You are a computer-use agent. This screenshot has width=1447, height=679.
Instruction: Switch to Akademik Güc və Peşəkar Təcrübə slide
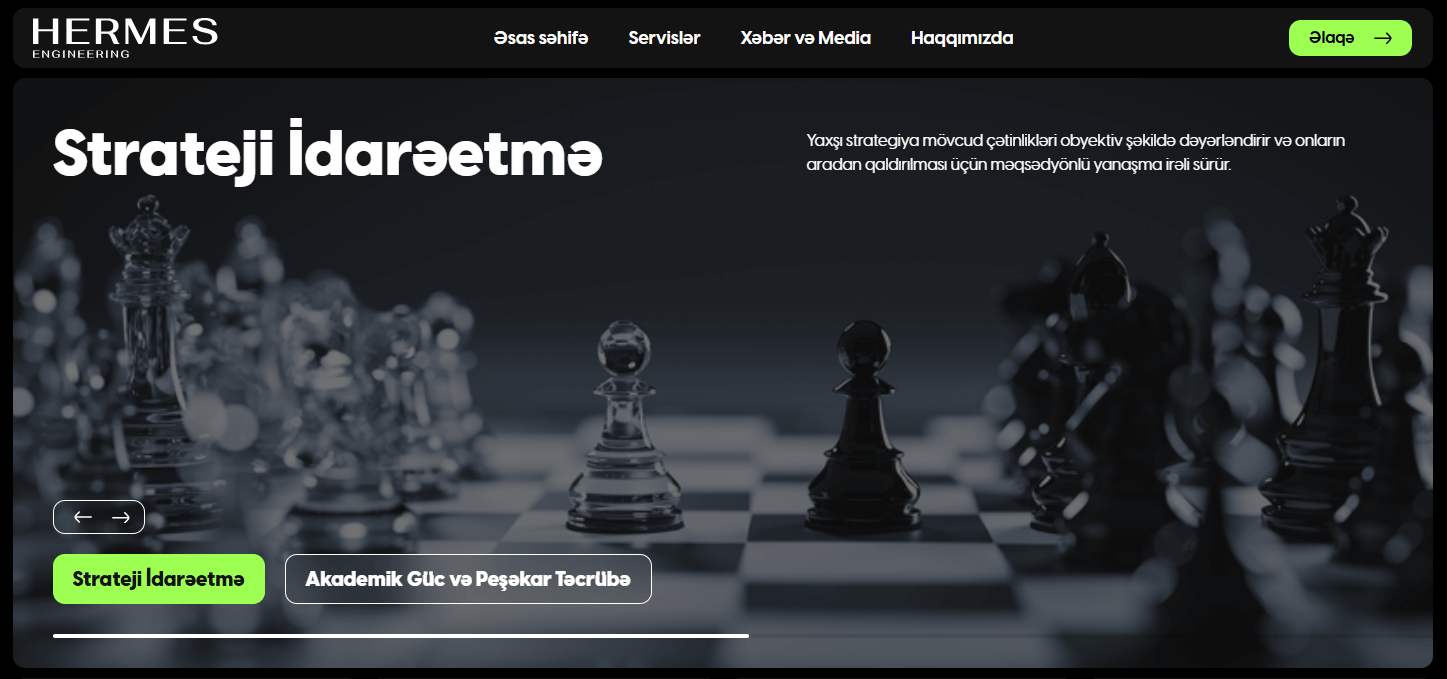pyautogui.click(x=468, y=579)
